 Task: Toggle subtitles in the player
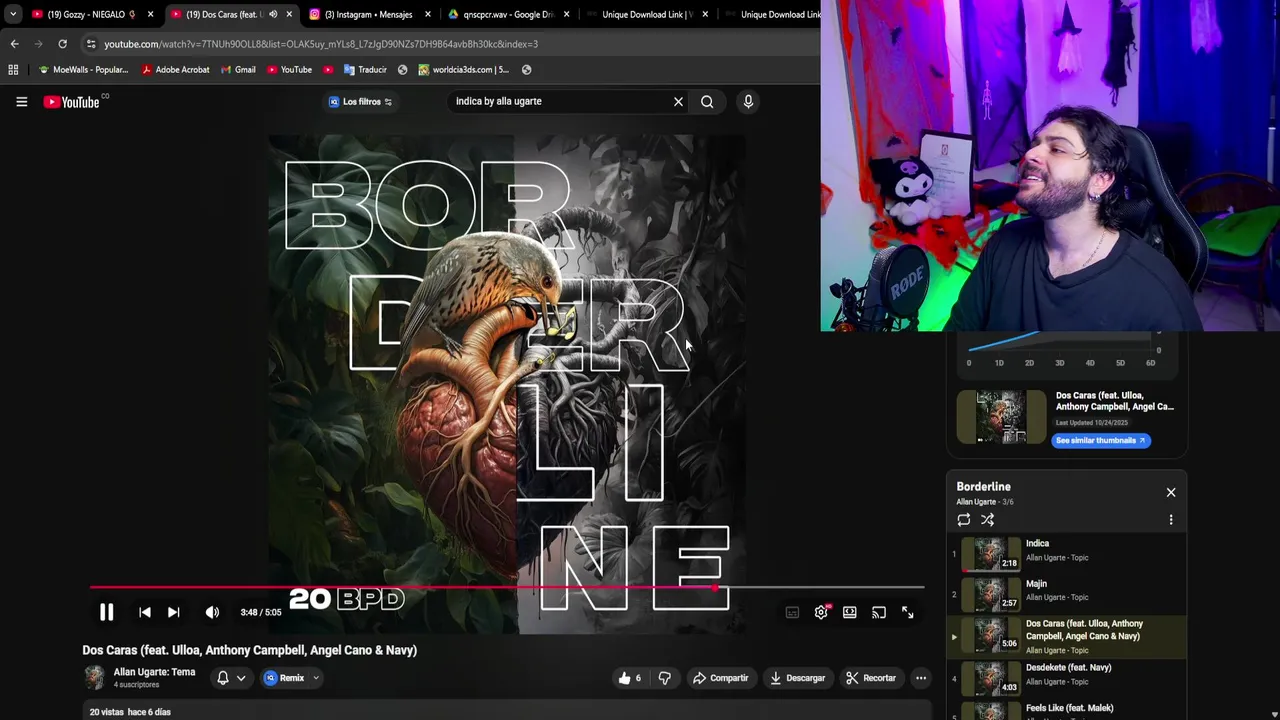pos(792,612)
